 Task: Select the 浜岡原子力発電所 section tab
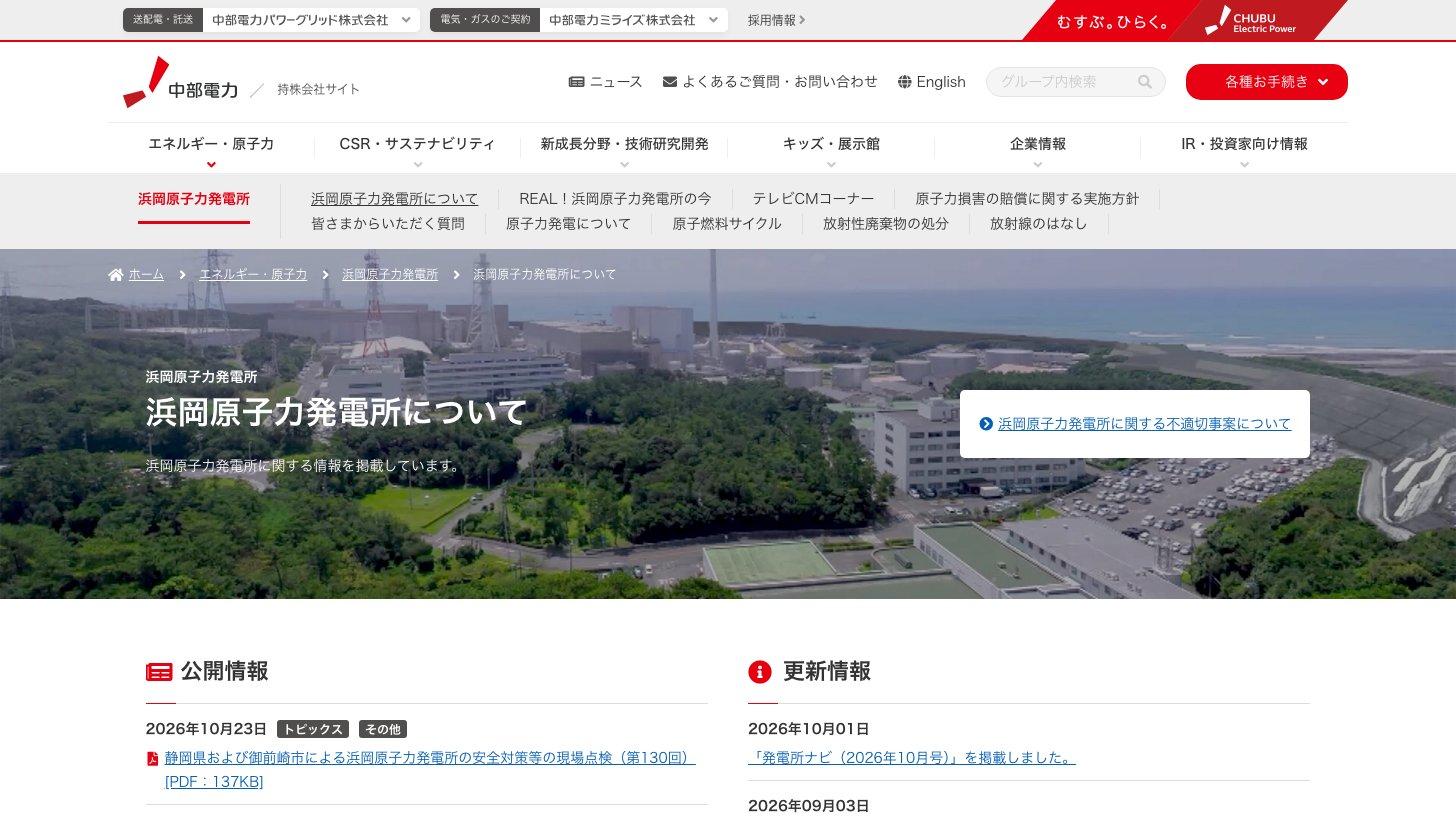pyautogui.click(x=194, y=199)
